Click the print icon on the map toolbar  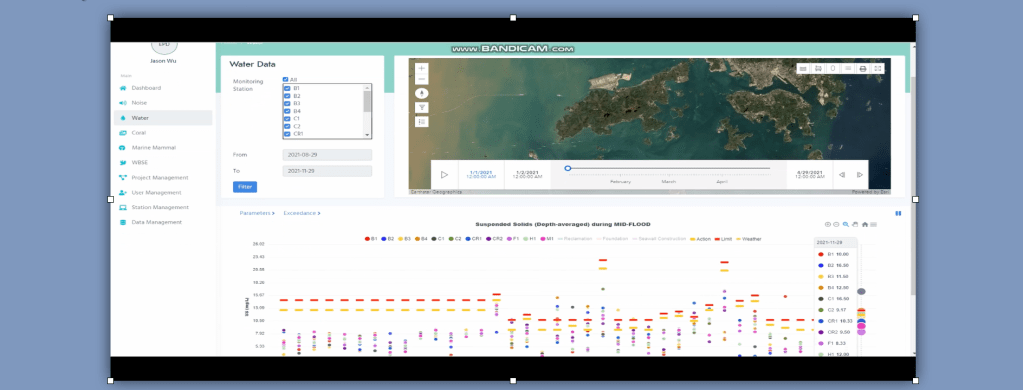click(x=863, y=68)
